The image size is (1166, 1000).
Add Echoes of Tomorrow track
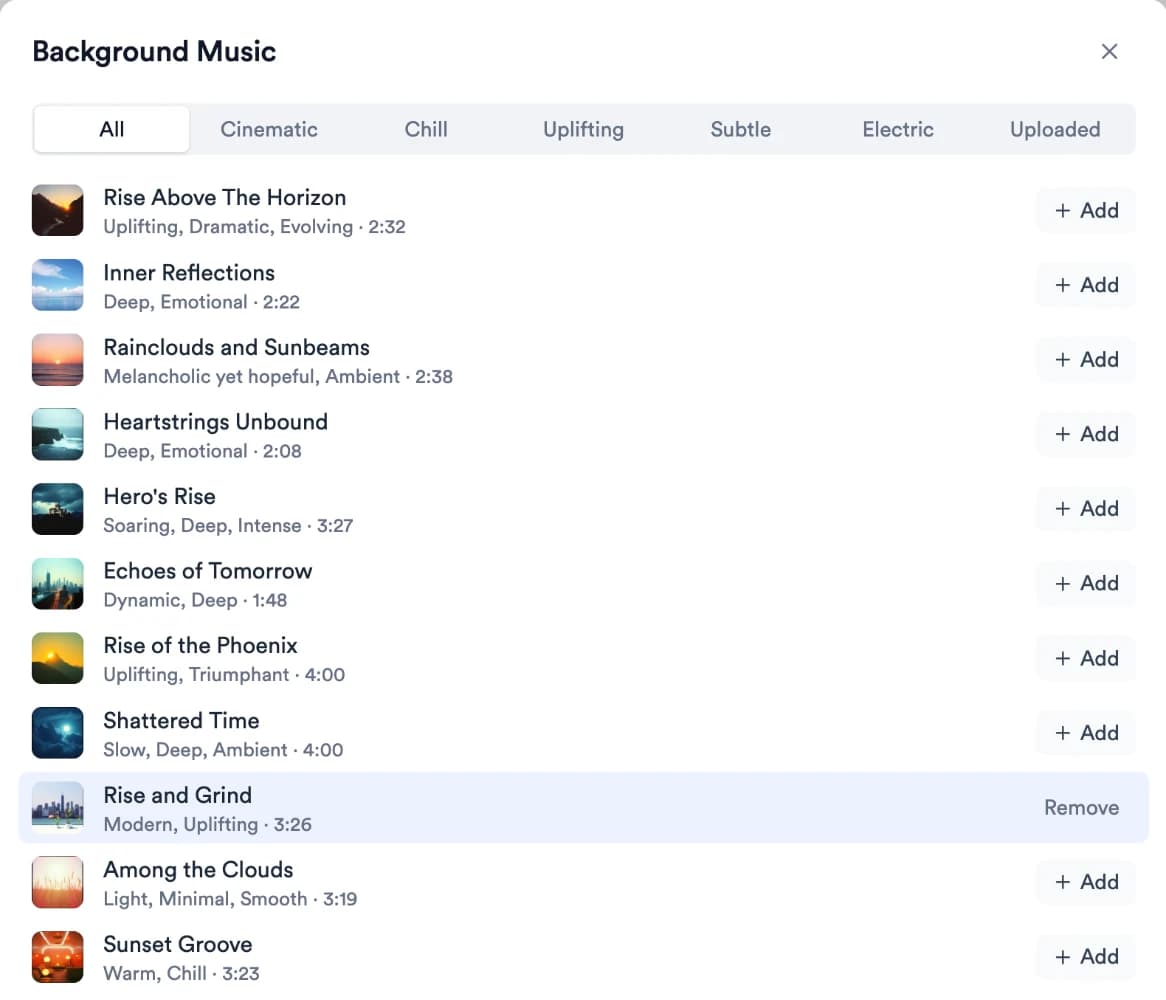[1086, 583]
